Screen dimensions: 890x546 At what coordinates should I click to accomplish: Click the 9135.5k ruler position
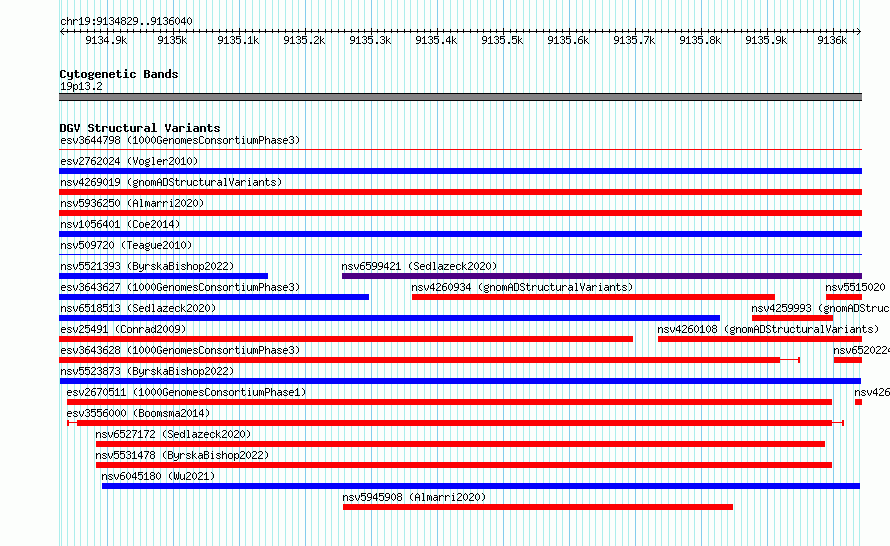502,40
